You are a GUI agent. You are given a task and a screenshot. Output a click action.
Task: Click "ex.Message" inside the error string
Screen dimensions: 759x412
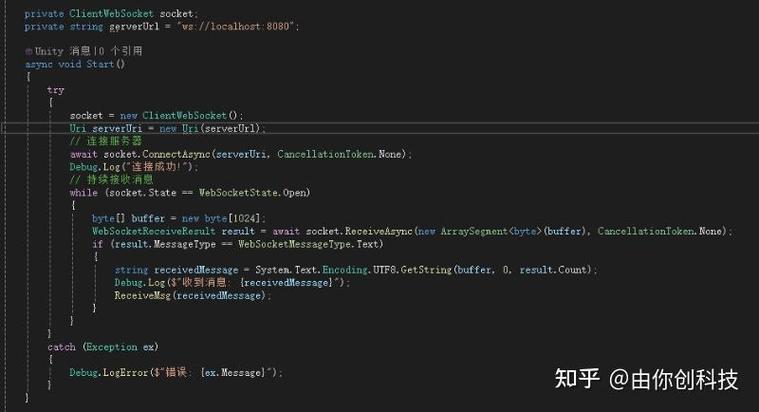[234, 372]
